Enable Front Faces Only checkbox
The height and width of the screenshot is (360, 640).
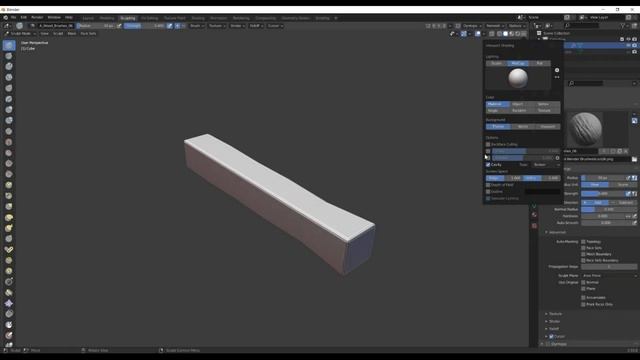(x=583, y=304)
